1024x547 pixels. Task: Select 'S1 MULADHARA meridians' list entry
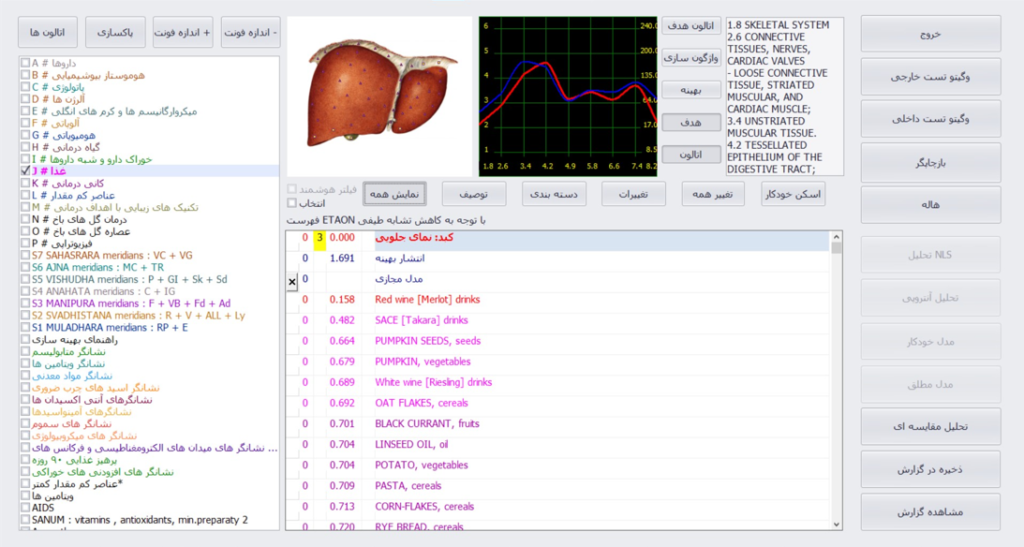pos(108,327)
